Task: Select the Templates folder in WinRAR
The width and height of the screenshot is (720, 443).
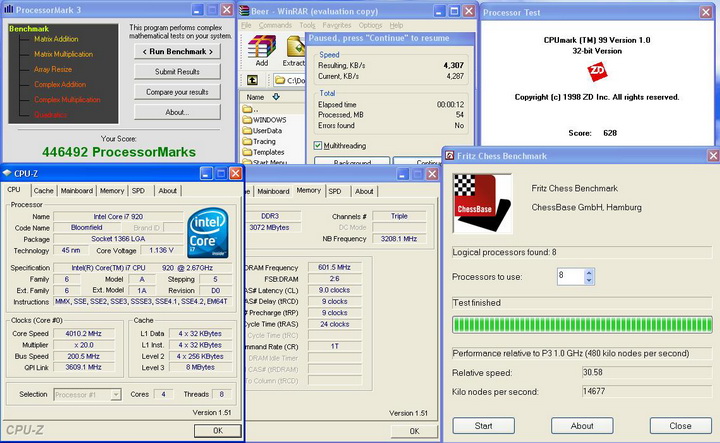Action: (x=264, y=152)
